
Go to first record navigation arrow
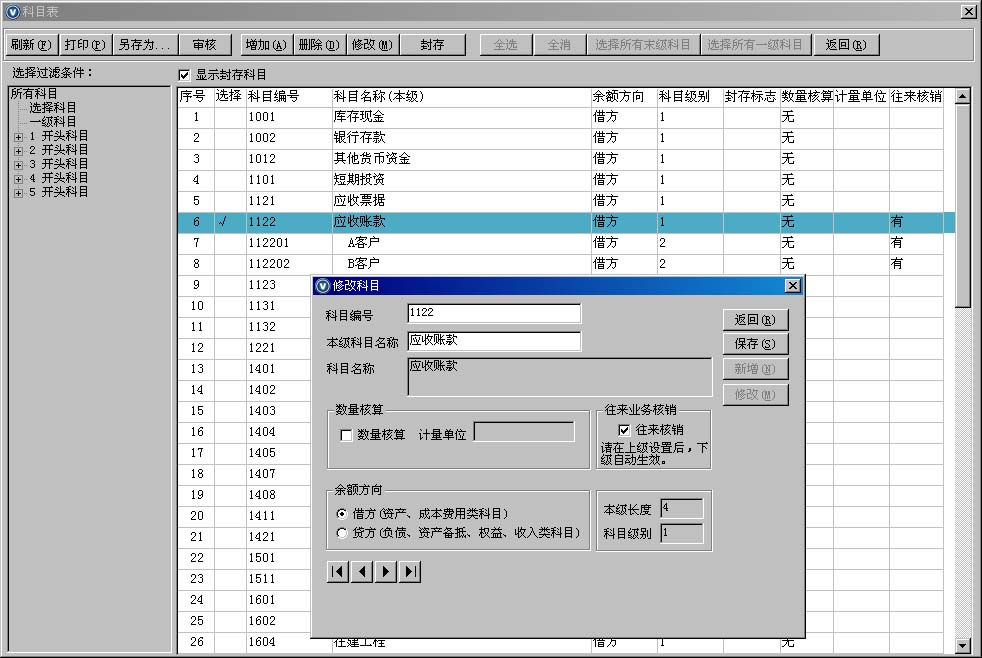point(338,571)
